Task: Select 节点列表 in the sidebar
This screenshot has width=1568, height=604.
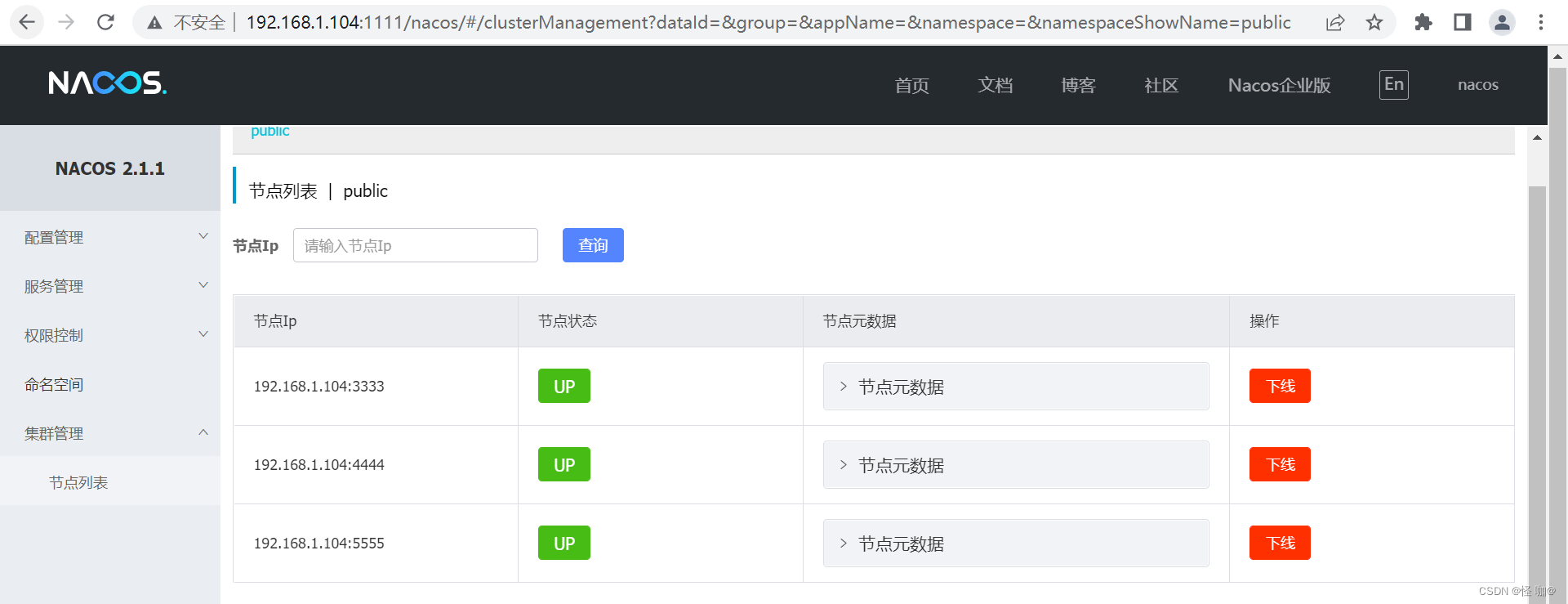Action: point(78,482)
